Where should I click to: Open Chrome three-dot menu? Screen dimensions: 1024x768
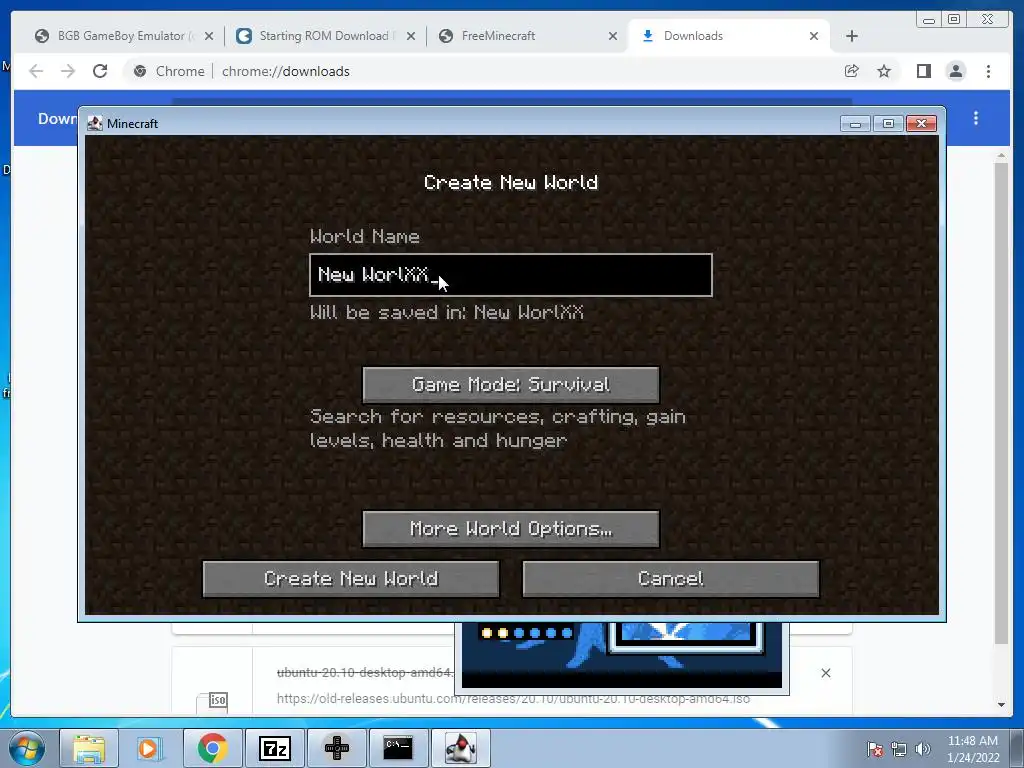pos(988,71)
